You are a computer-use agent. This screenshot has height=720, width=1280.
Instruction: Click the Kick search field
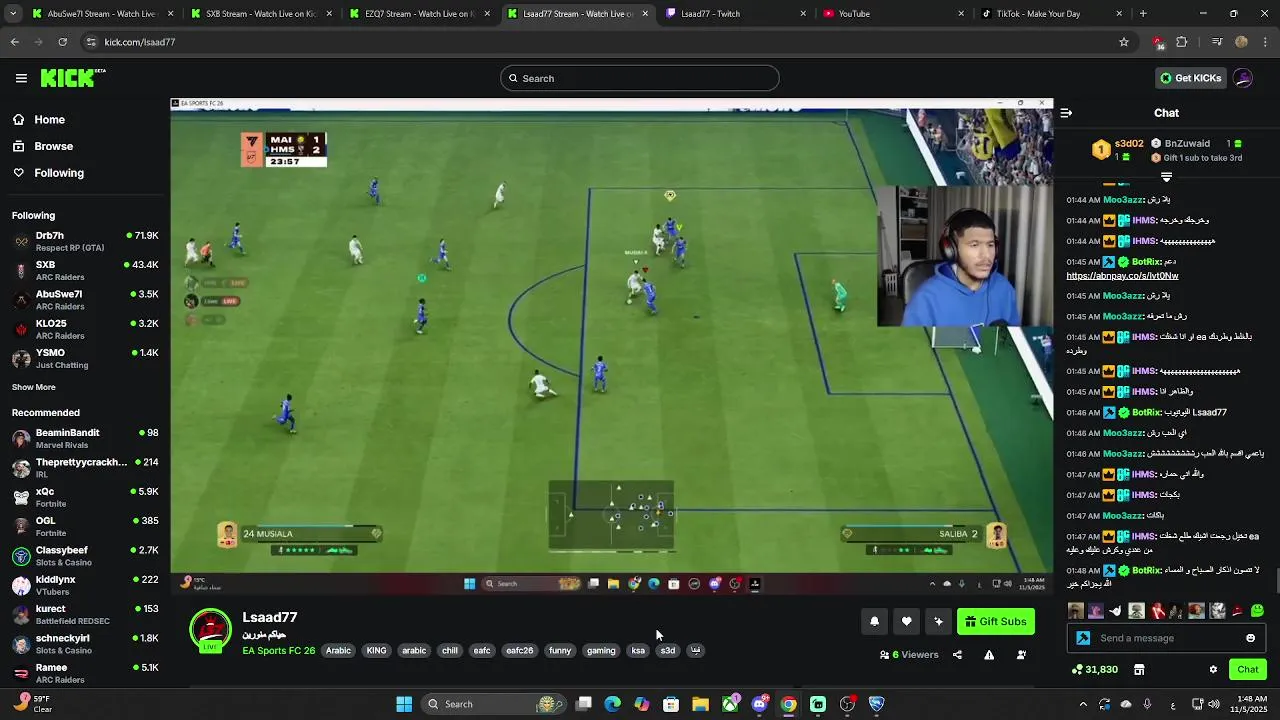(640, 78)
